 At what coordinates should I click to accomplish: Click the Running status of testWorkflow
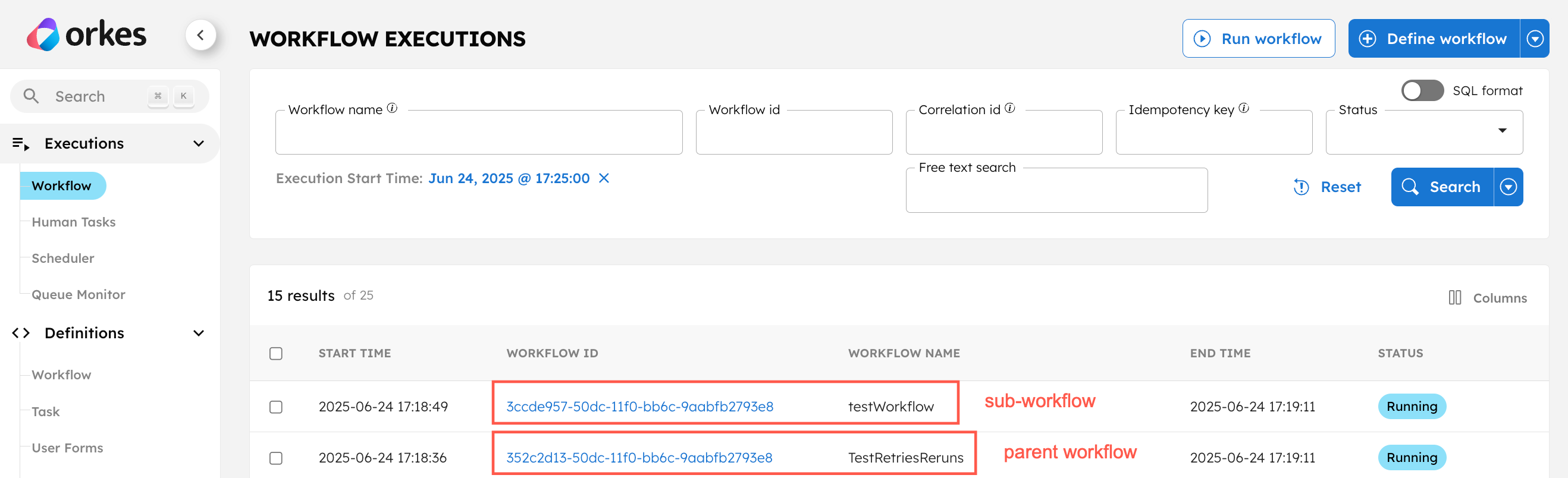1412,407
